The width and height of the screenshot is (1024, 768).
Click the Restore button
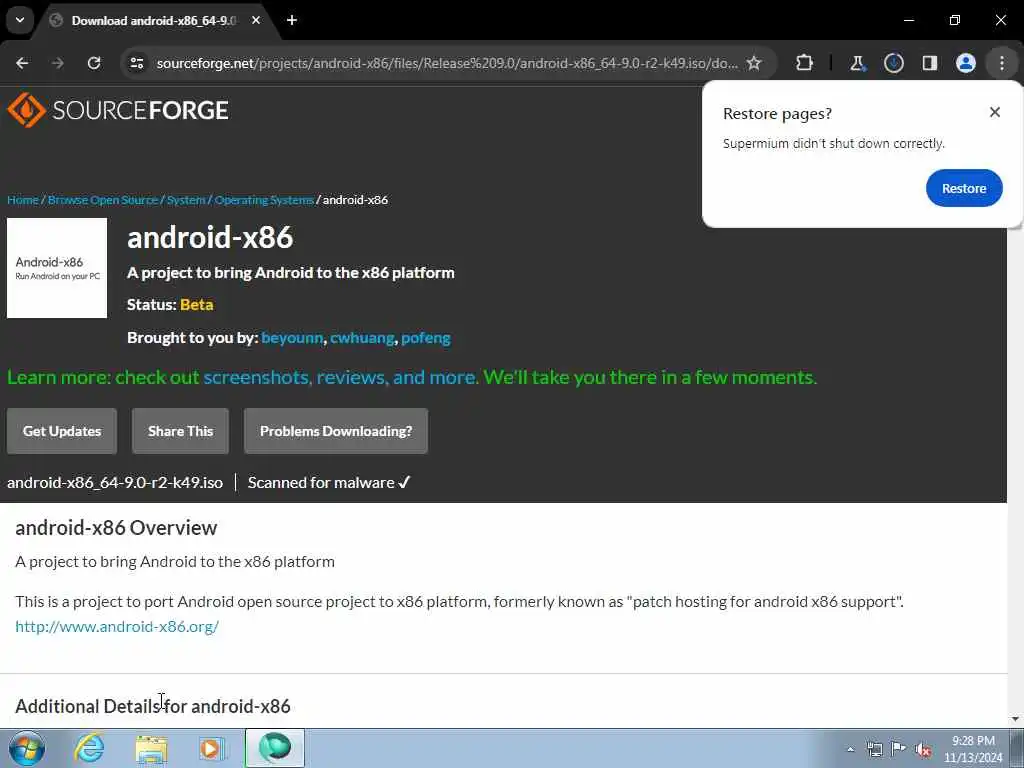(964, 188)
